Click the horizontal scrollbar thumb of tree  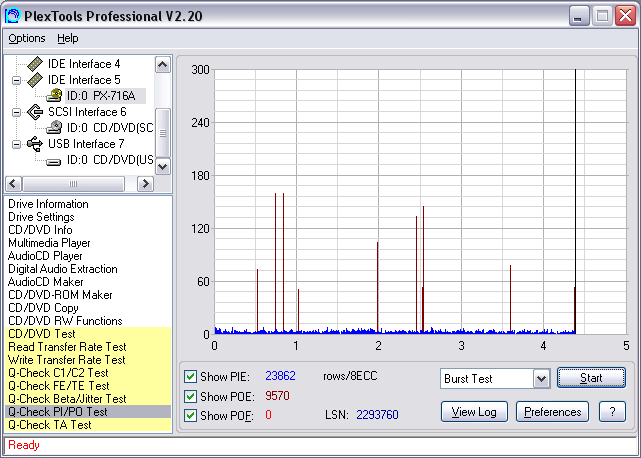click(74, 184)
